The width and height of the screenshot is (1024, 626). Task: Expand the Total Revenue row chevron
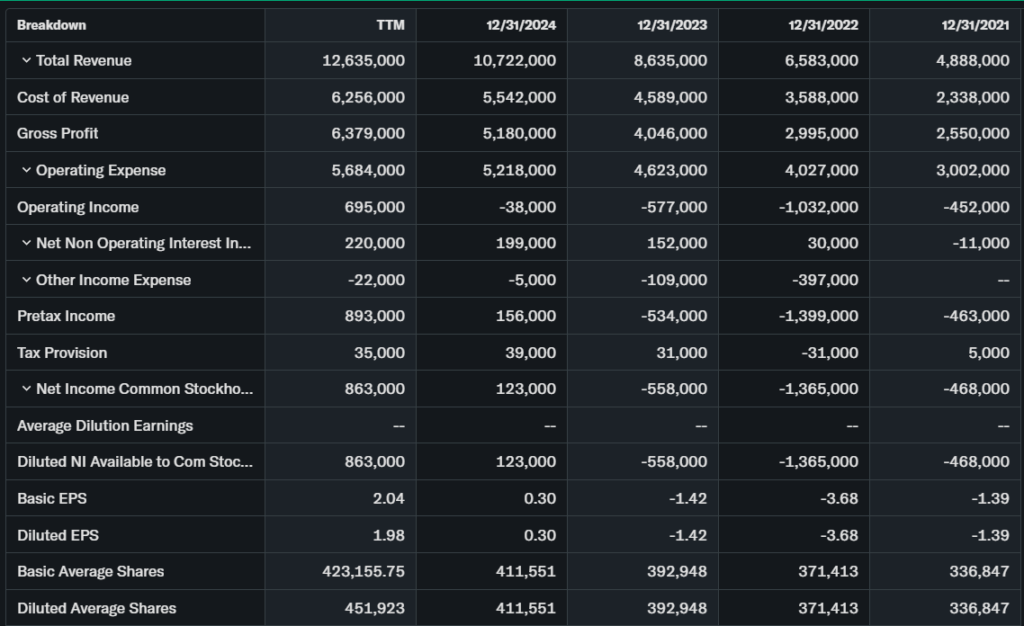point(26,61)
